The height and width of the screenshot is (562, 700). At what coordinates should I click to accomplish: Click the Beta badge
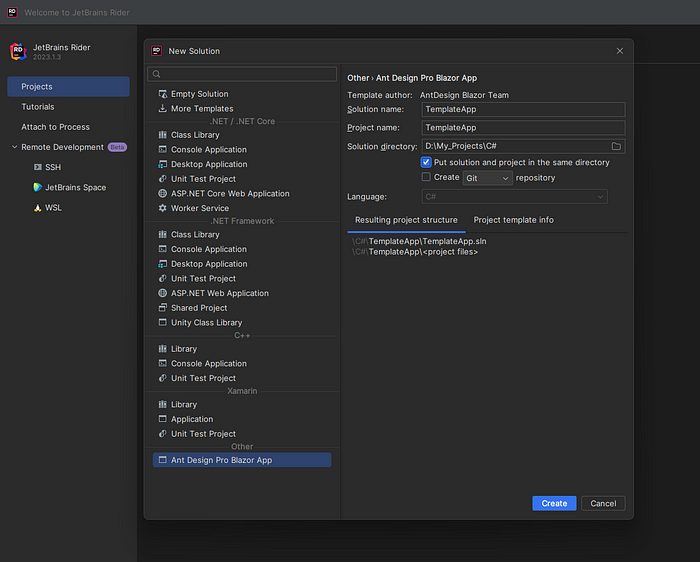pyautogui.click(x=117, y=147)
